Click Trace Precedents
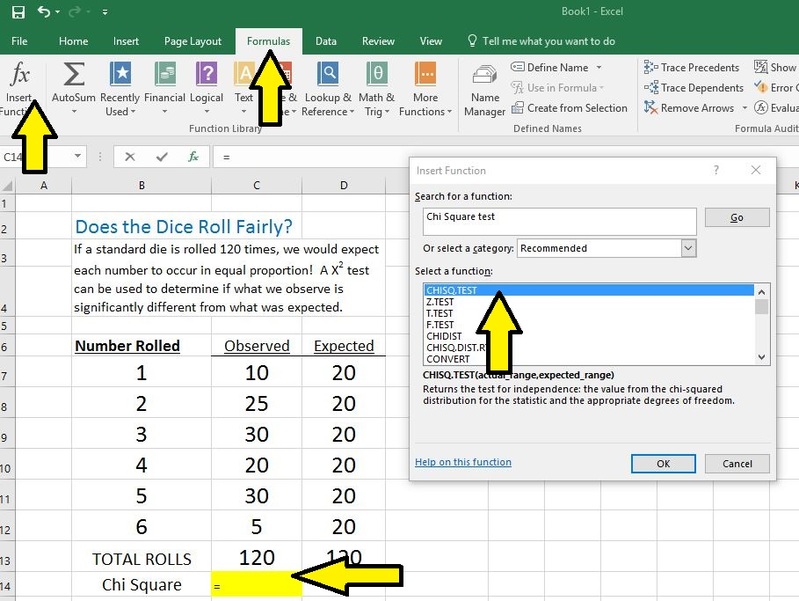This screenshot has height=601, width=799. click(x=699, y=68)
